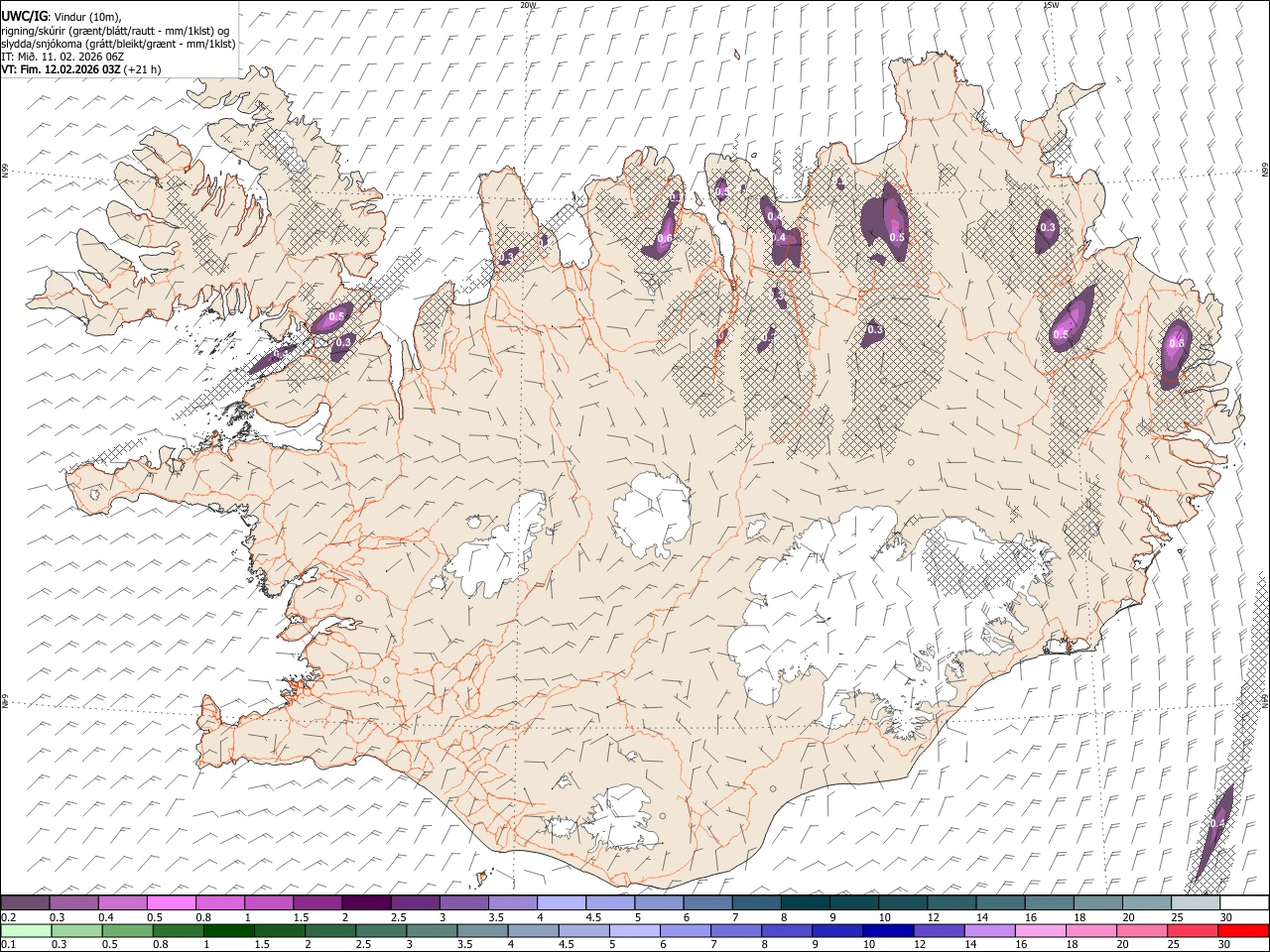Click the lilac rain swatch between 14 and 16
This screenshot has width=1270, height=952.
tap(989, 930)
